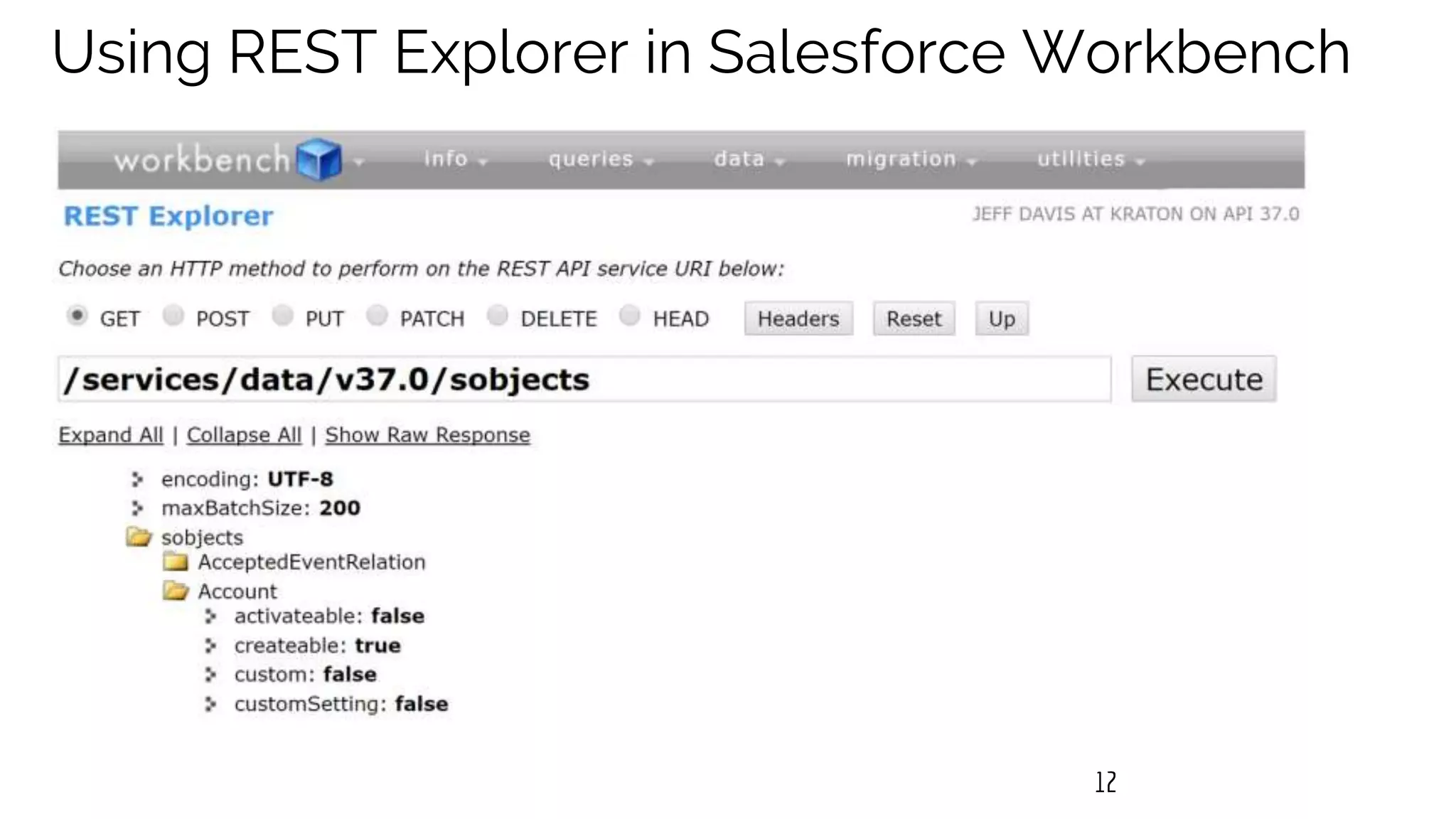The image size is (1456, 819).
Task: Open the sobjects folder icon
Action: [139, 537]
